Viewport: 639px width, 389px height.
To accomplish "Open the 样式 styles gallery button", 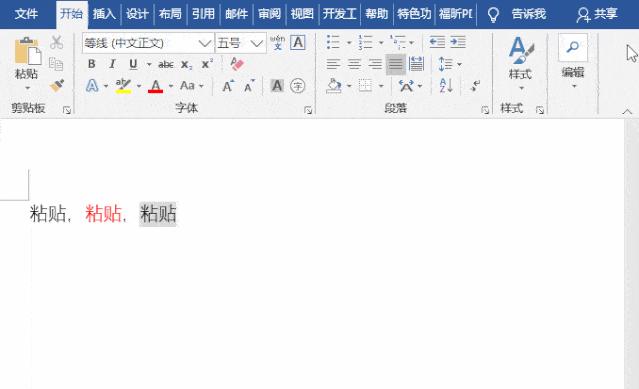I will [x=520, y=63].
